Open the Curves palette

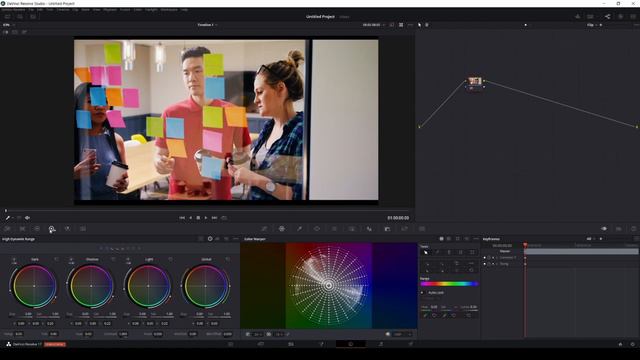click(x=264, y=229)
